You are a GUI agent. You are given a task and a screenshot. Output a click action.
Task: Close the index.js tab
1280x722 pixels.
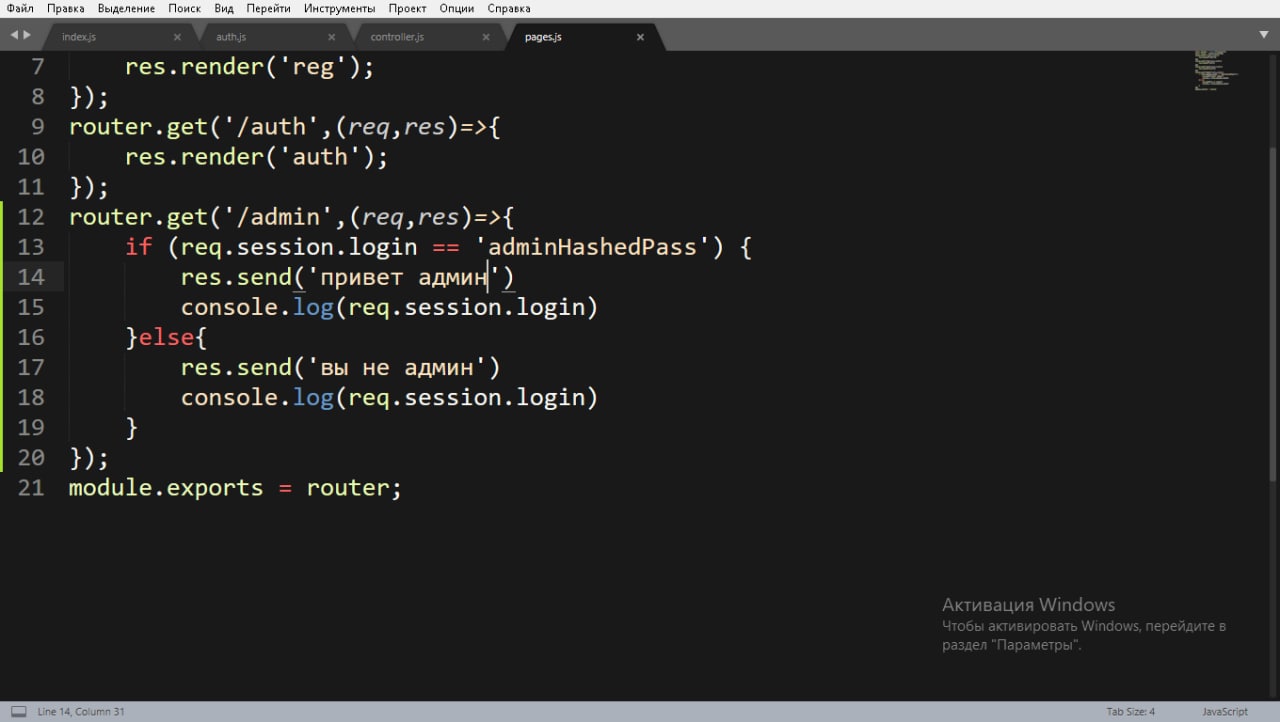click(178, 37)
